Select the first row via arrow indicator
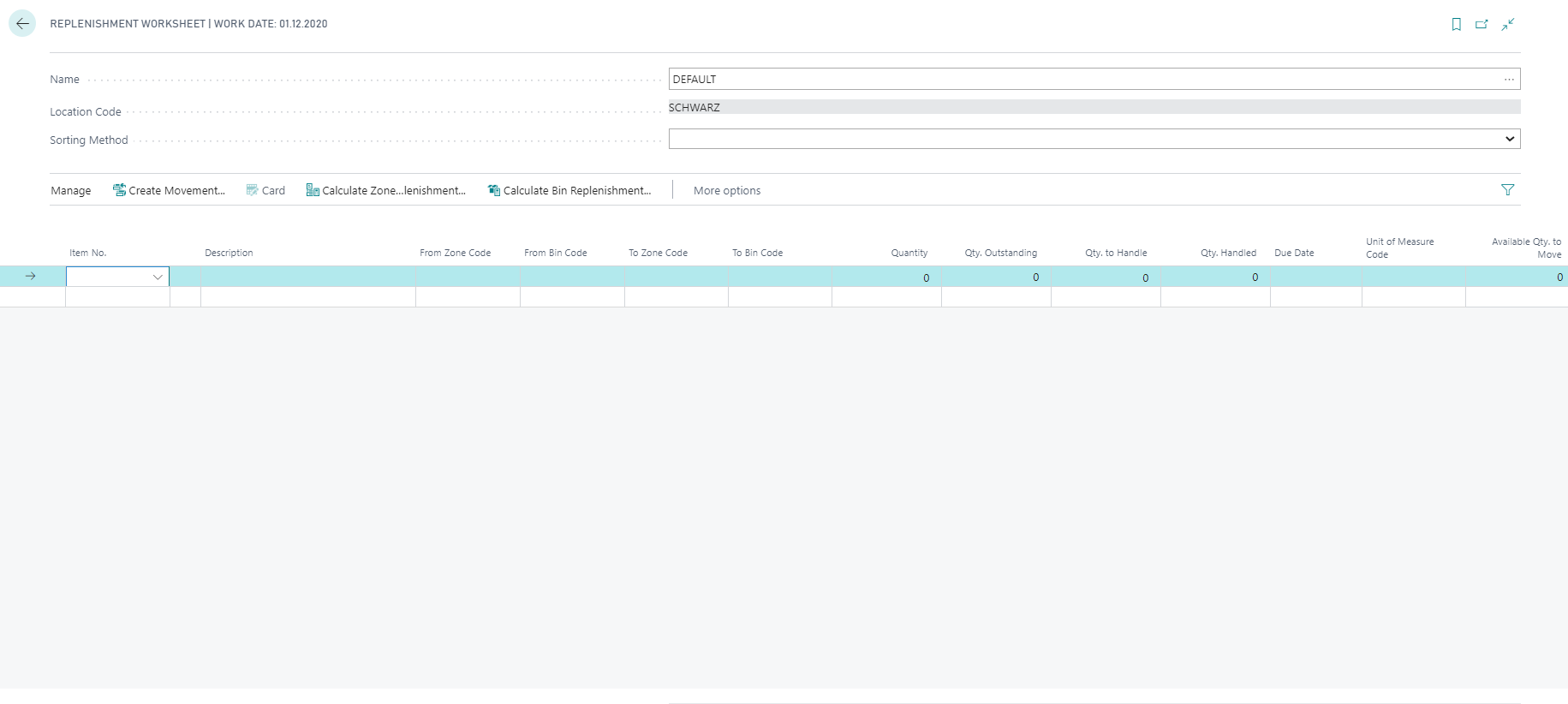Image resolution: width=1568 pixels, height=704 pixels. (x=31, y=277)
